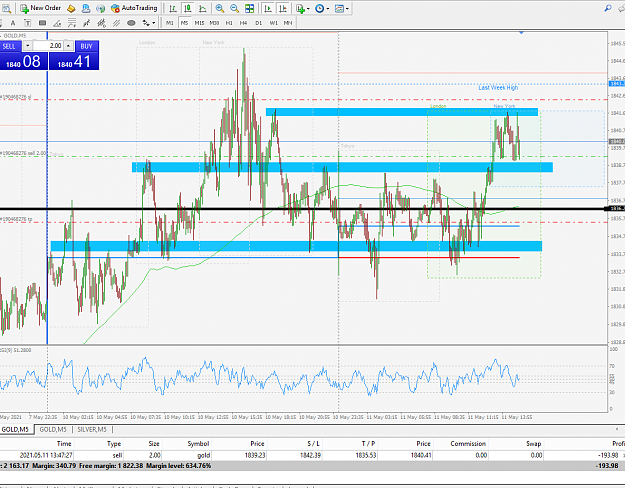Image resolution: width=625 pixels, height=488 pixels.
Task: Switch chart to candlesticks style
Action: 187,8
